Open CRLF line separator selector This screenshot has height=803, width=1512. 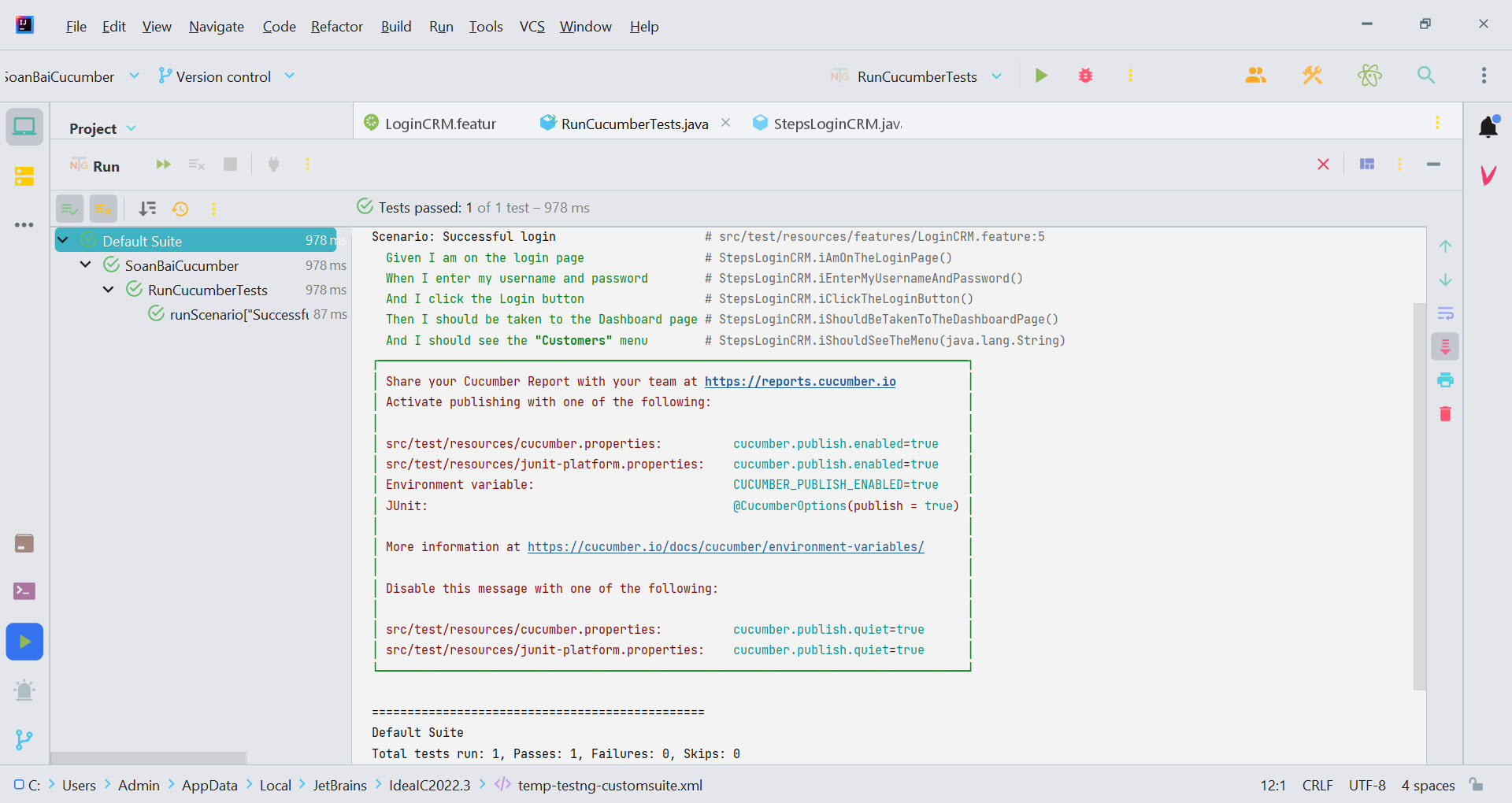click(1317, 785)
